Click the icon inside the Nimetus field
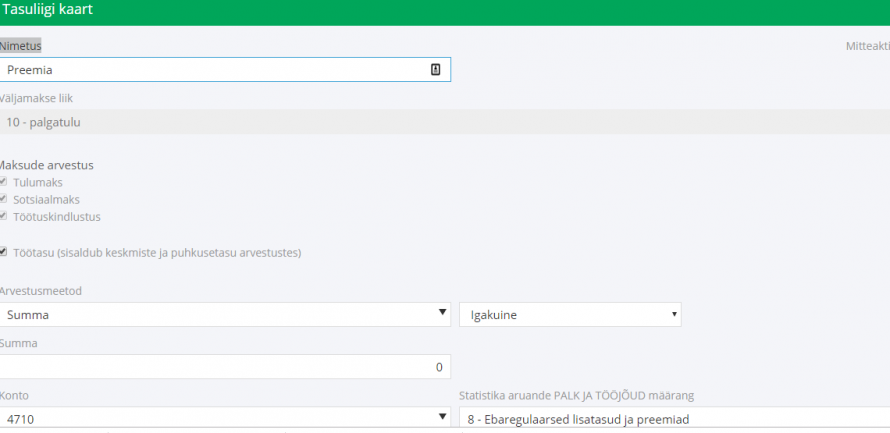The width and height of the screenshot is (890, 433). [435, 70]
